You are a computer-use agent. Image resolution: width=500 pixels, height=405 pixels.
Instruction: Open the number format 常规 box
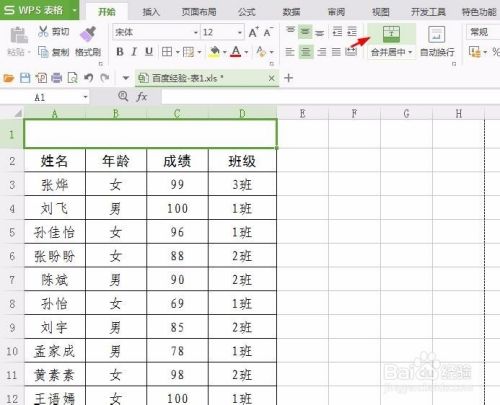pos(483,32)
